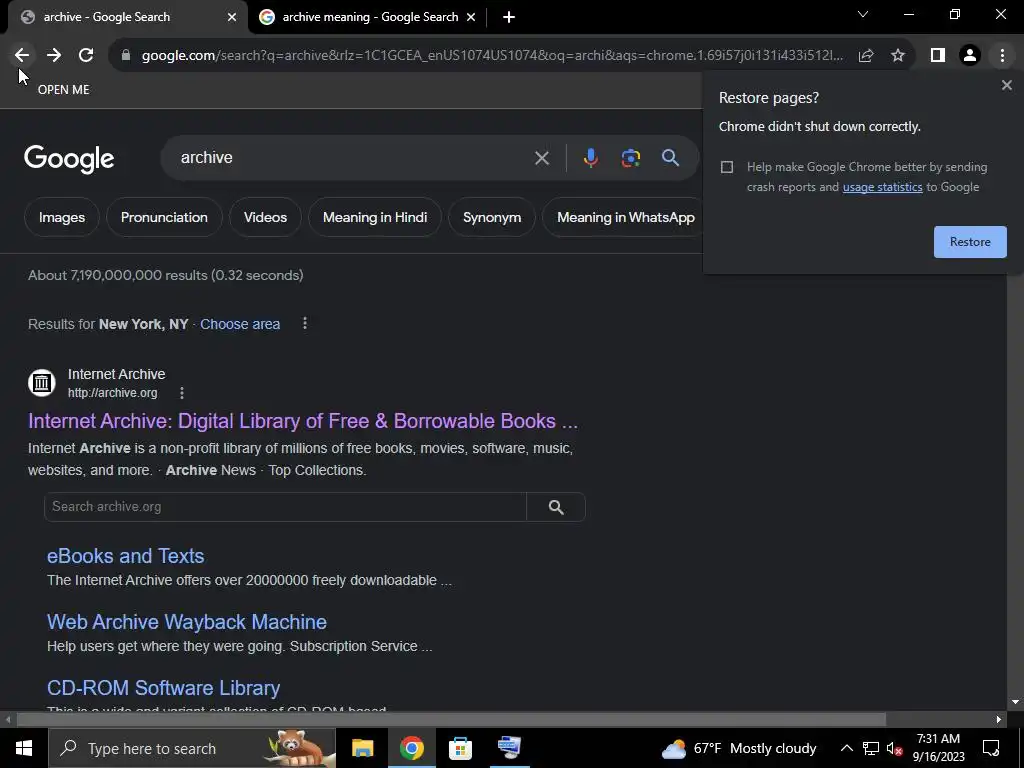Dismiss the Restore pages popup
The image size is (1024, 768).
pyautogui.click(x=1007, y=86)
